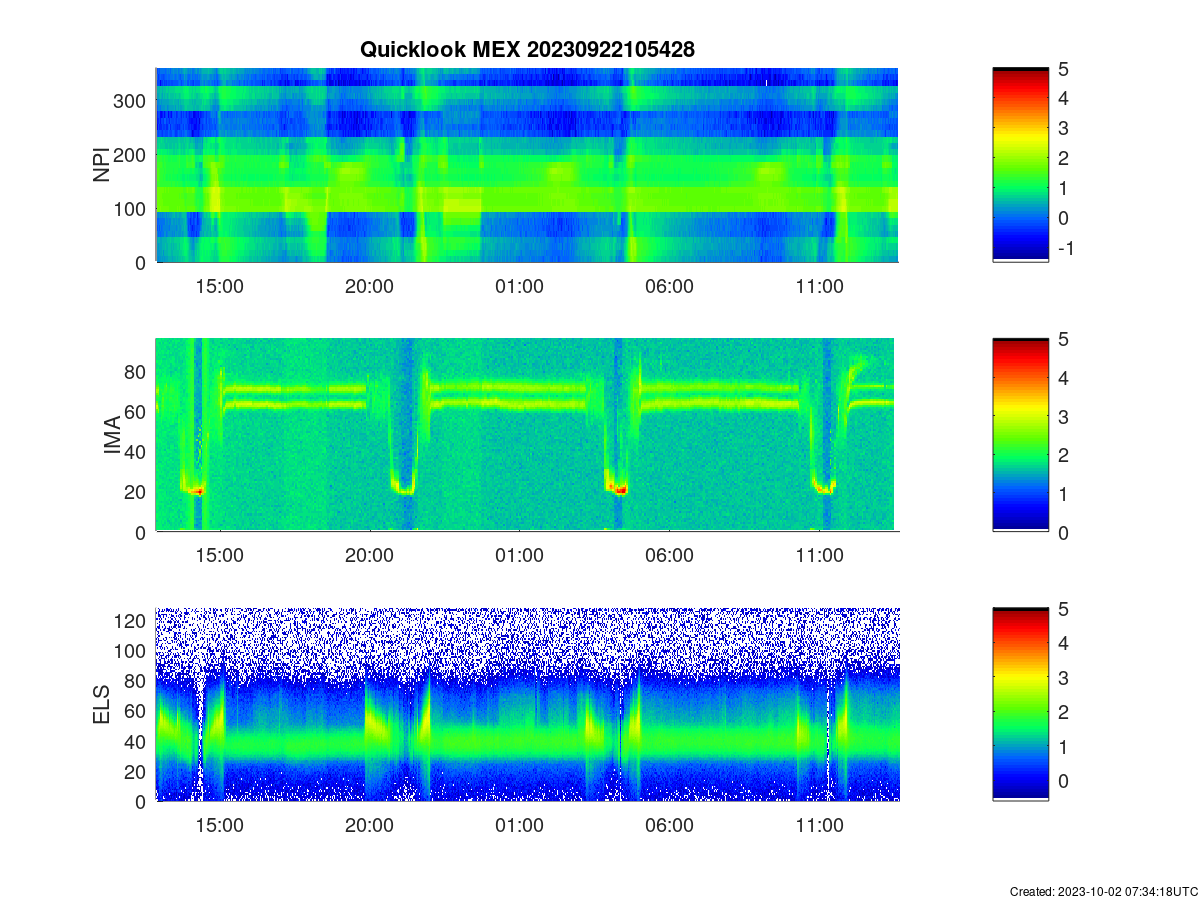The height and width of the screenshot is (900, 1200).
Task: Click the ELS spectrogram panel
Action: (527, 705)
